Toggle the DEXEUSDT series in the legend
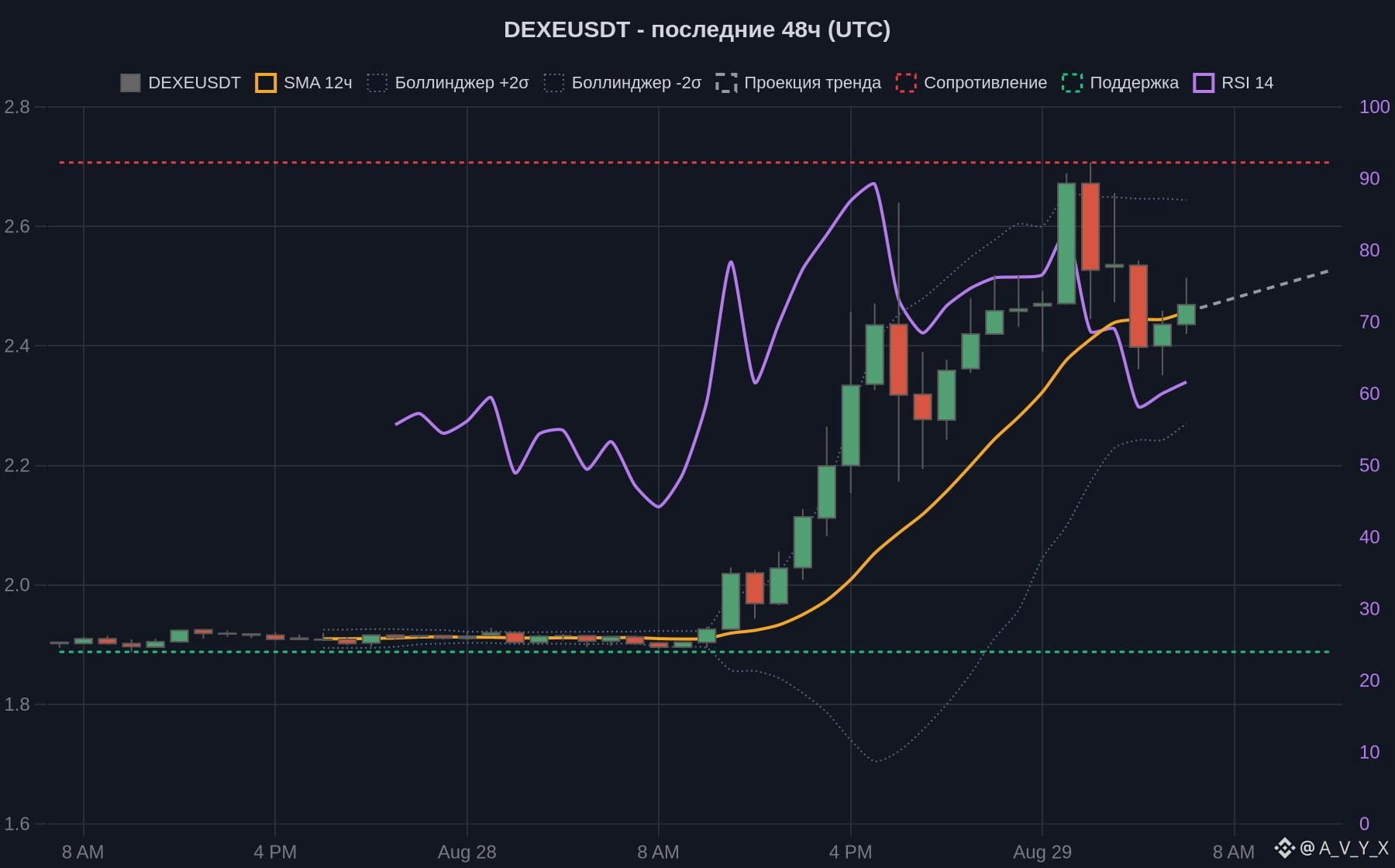Image resolution: width=1395 pixels, height=868 pixels. click(181, 83)
